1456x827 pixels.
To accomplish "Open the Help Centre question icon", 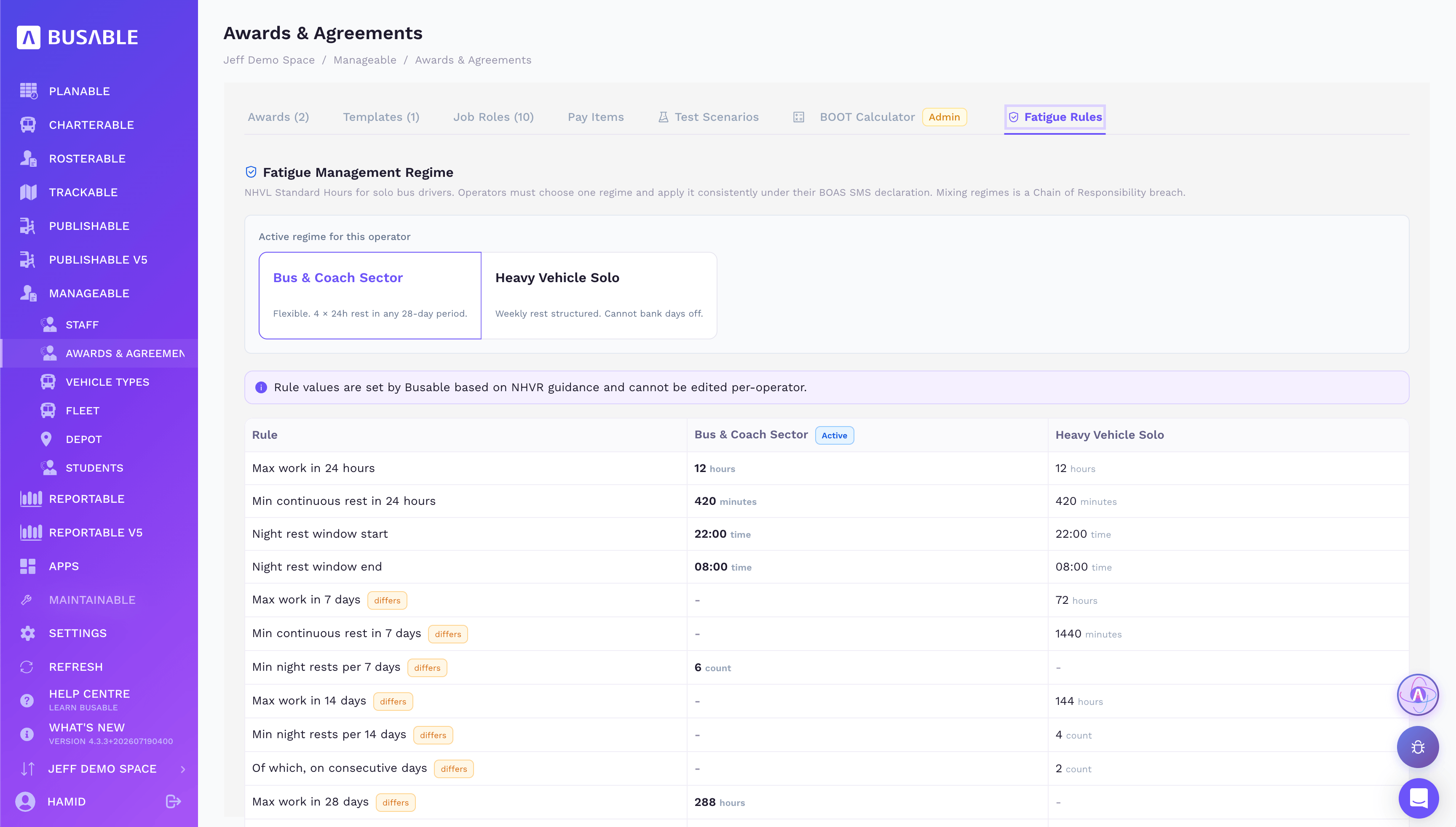I will 27,700.
